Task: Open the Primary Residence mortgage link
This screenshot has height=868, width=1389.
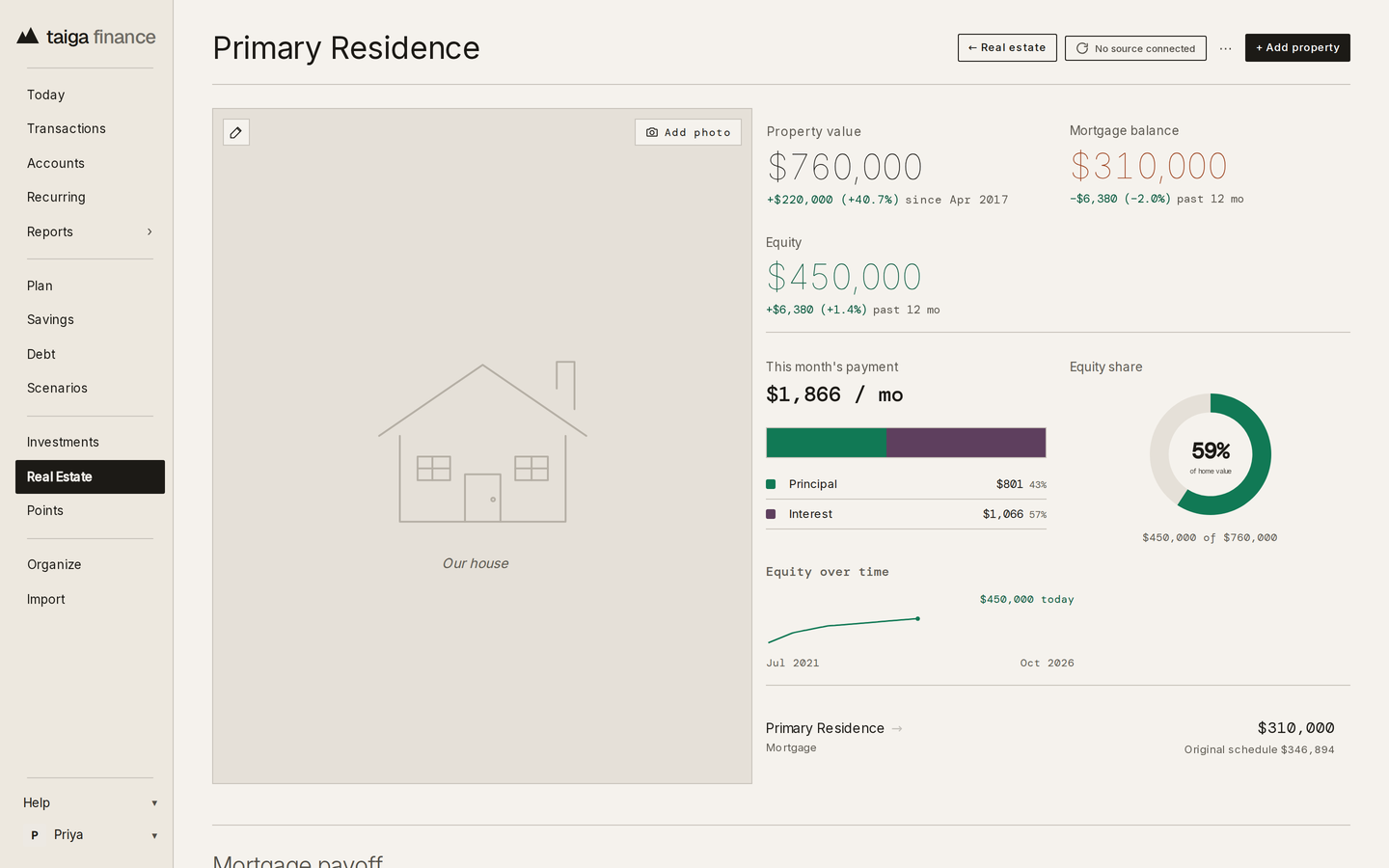Action: tap(825, 728)
